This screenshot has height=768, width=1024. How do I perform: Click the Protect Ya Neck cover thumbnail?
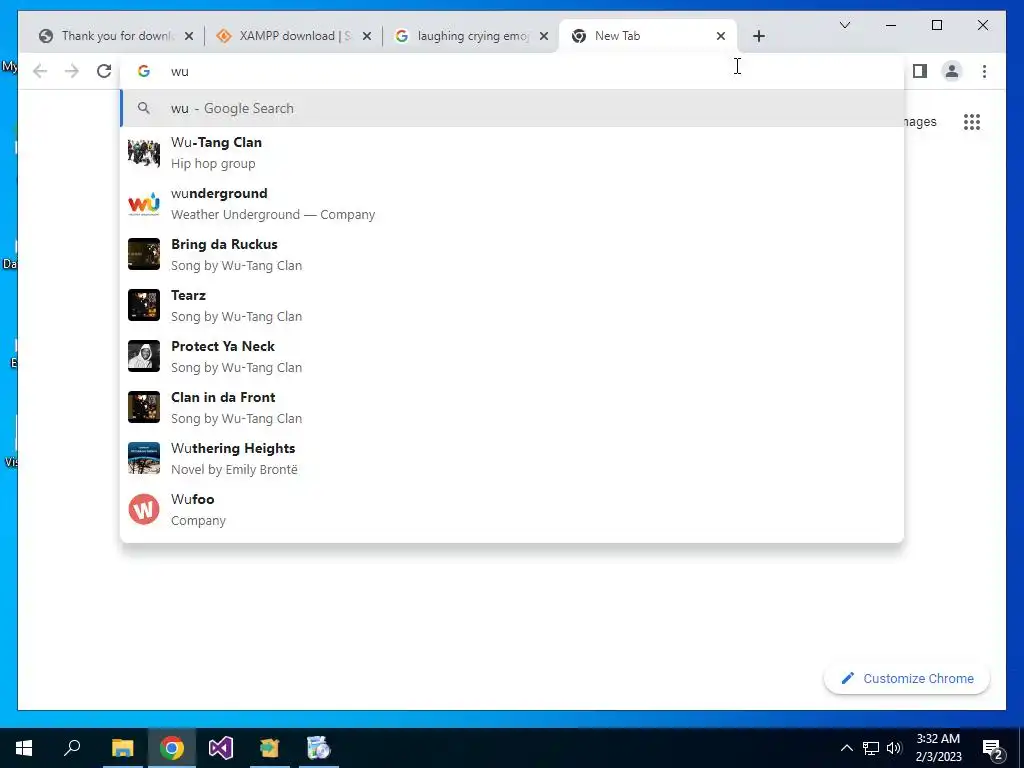(144, 357)
